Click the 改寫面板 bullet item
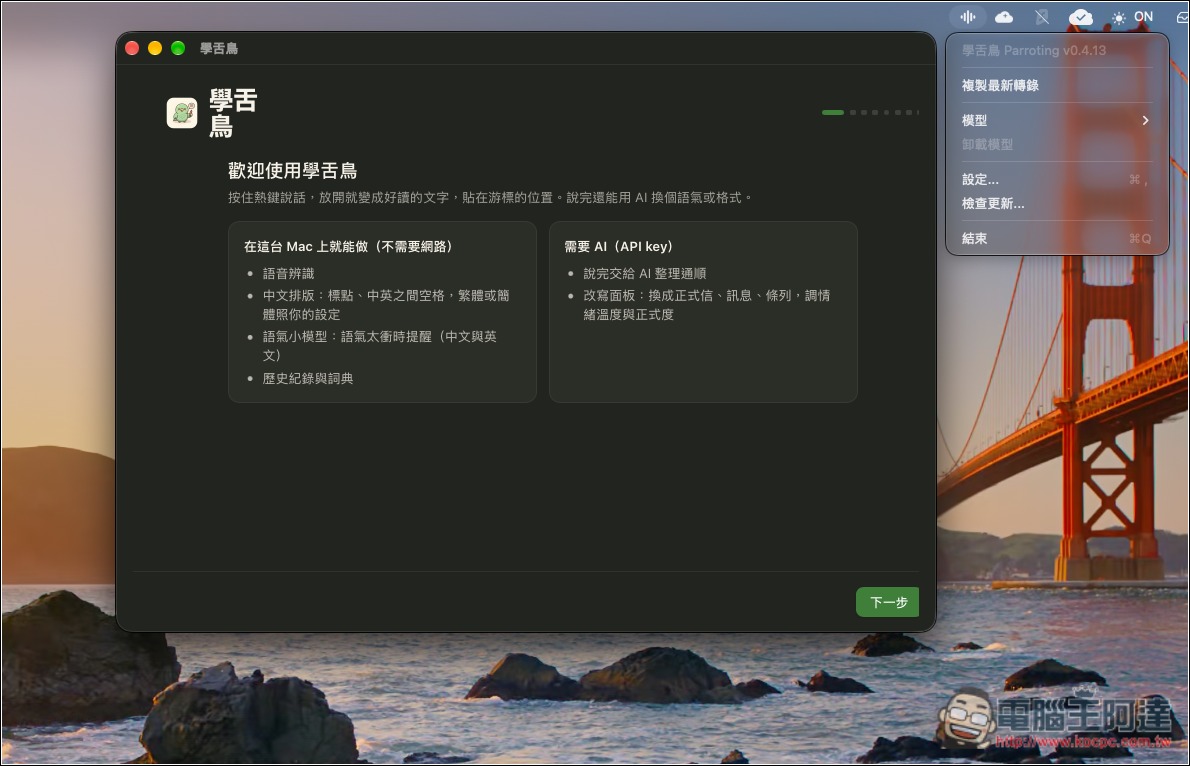 point(706,304)
